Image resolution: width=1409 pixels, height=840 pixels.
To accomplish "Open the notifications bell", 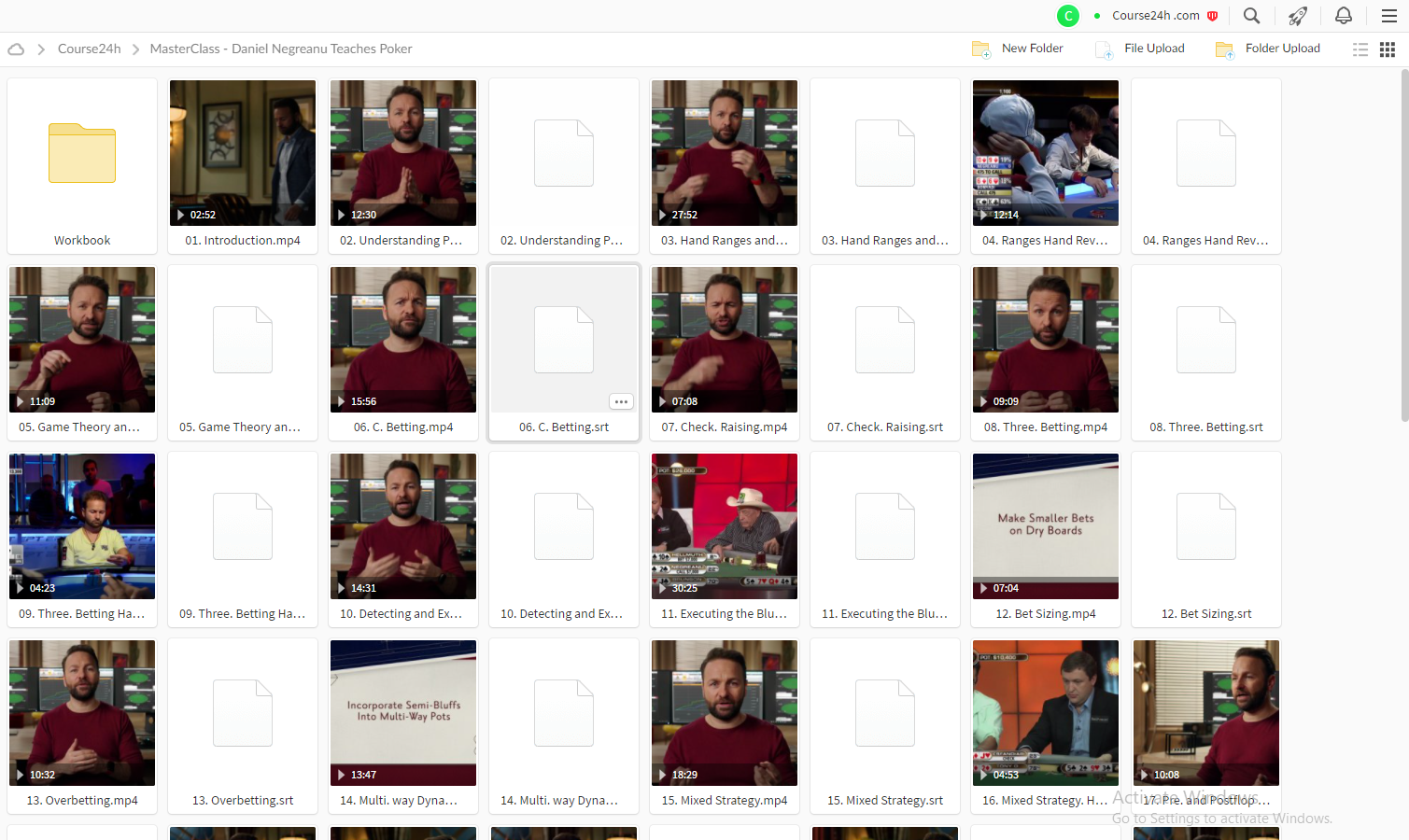I will tap(1344, 16).
